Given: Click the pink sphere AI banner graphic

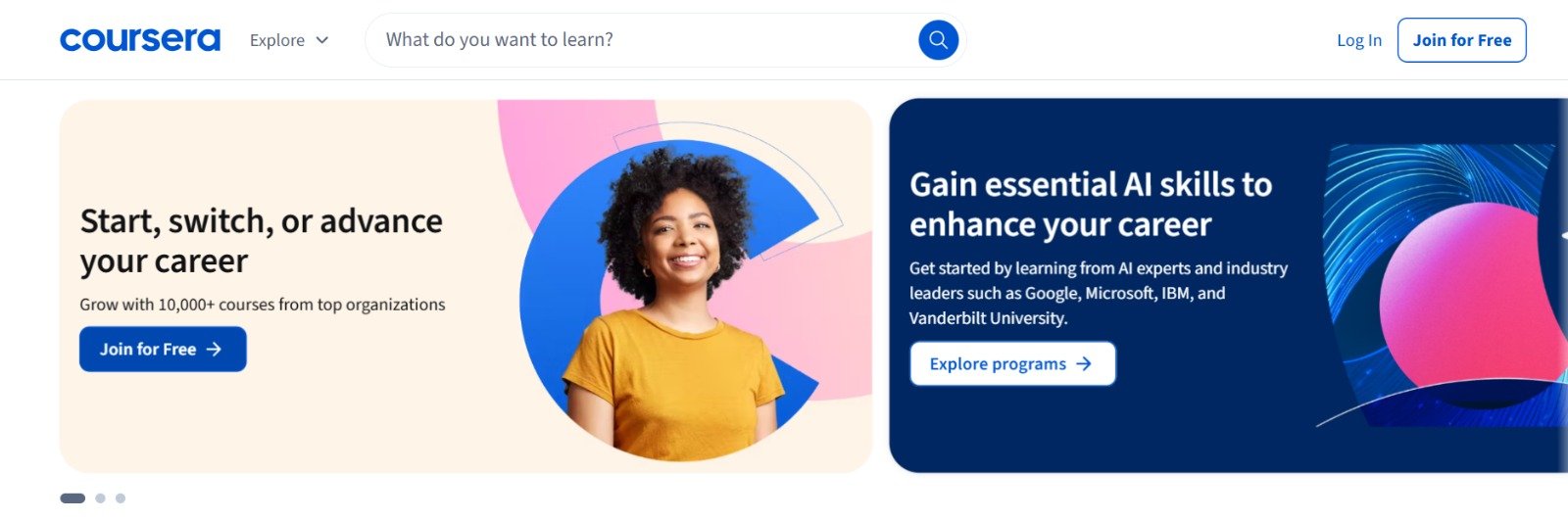Looking at the screenshot, I should (x=1470, y=299).
